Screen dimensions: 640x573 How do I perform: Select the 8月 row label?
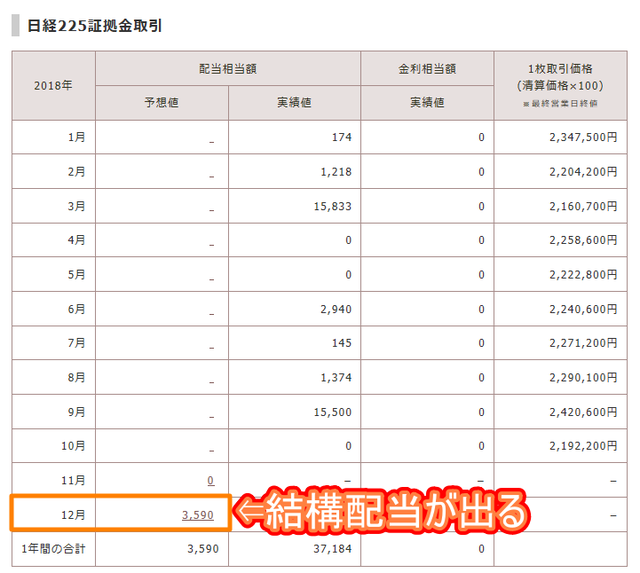[x=77, y=377]
